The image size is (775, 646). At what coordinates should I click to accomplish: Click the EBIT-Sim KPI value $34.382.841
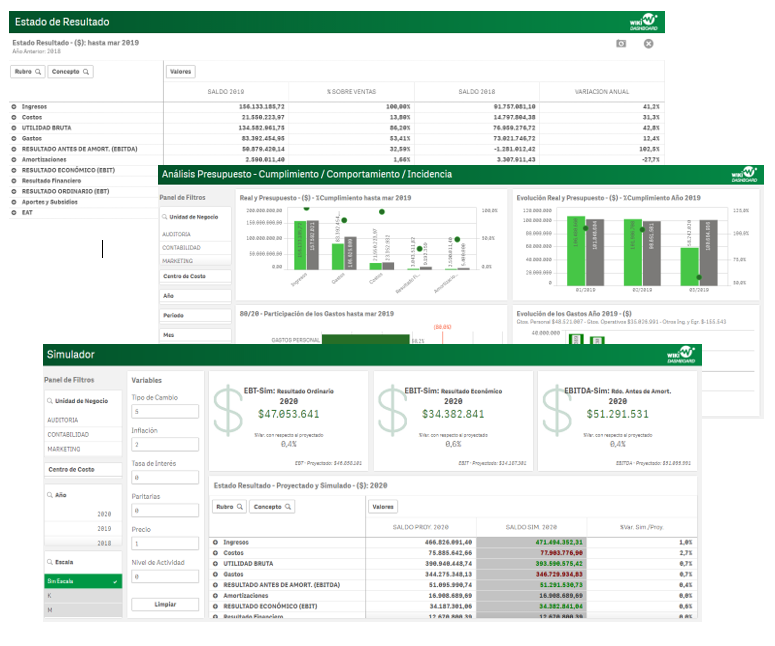click(453, 414)
